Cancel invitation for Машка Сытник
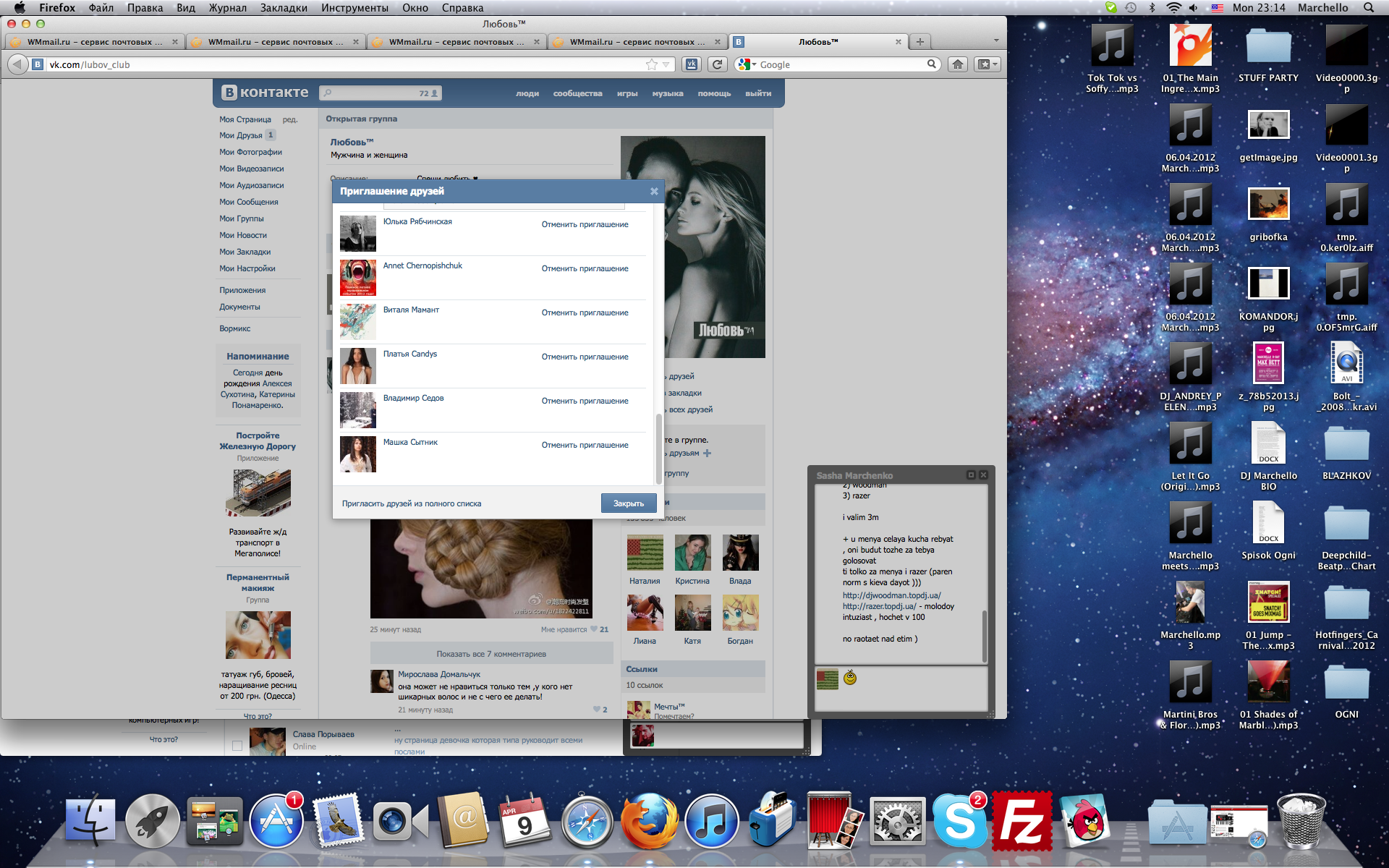The width and height of the screenshot is (1389, 868). [585, 445]
